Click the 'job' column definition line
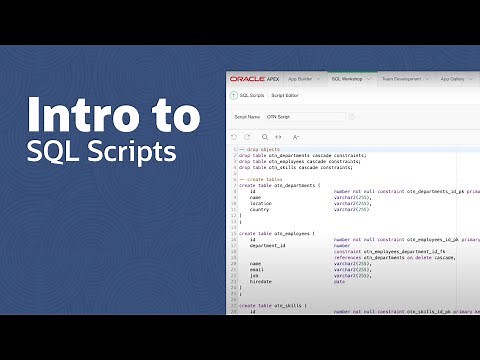The image size is (480, 360). pyautogui.click(x=311, y=275)
